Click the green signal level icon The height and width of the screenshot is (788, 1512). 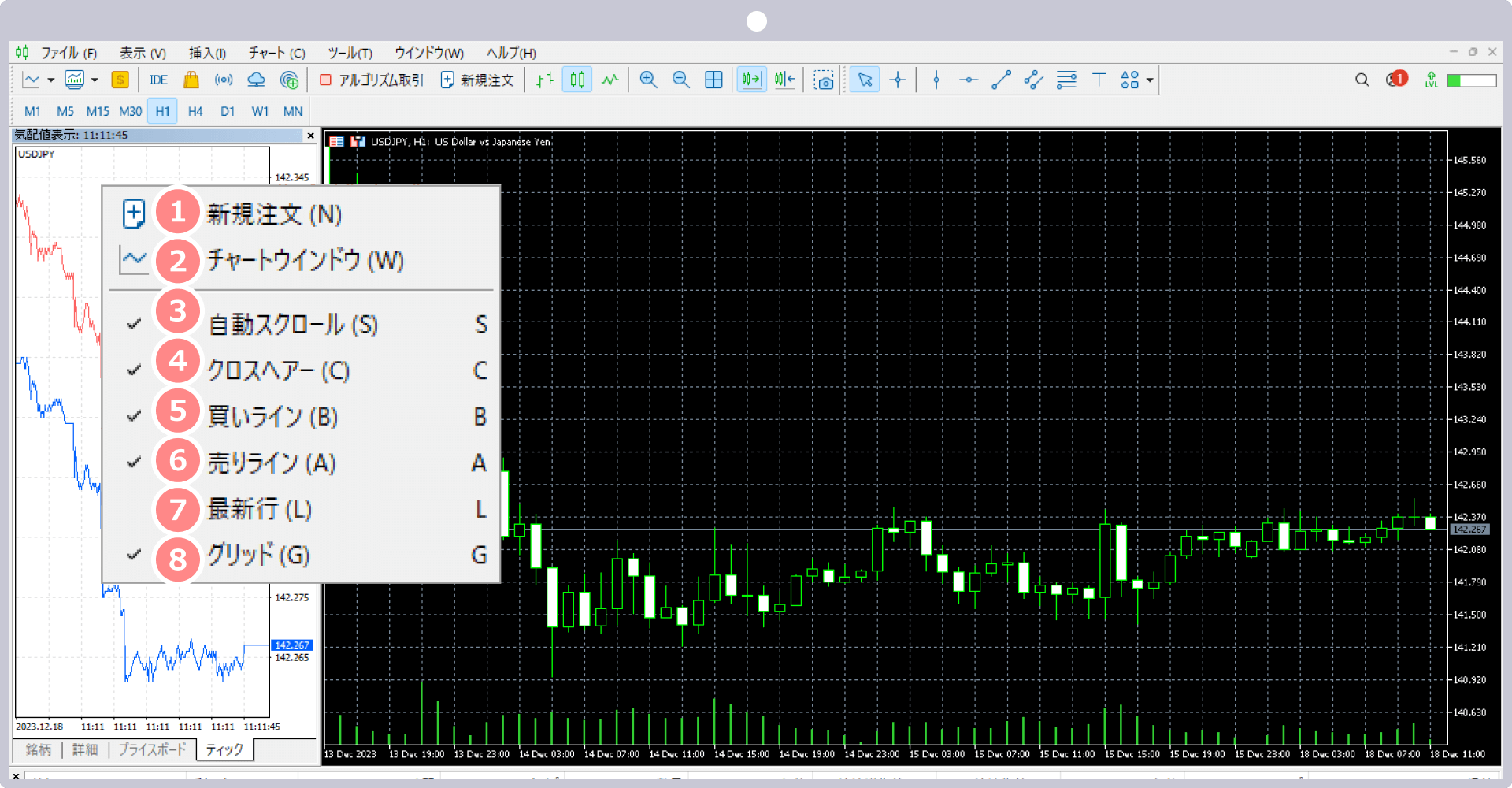coord(1431,80)
